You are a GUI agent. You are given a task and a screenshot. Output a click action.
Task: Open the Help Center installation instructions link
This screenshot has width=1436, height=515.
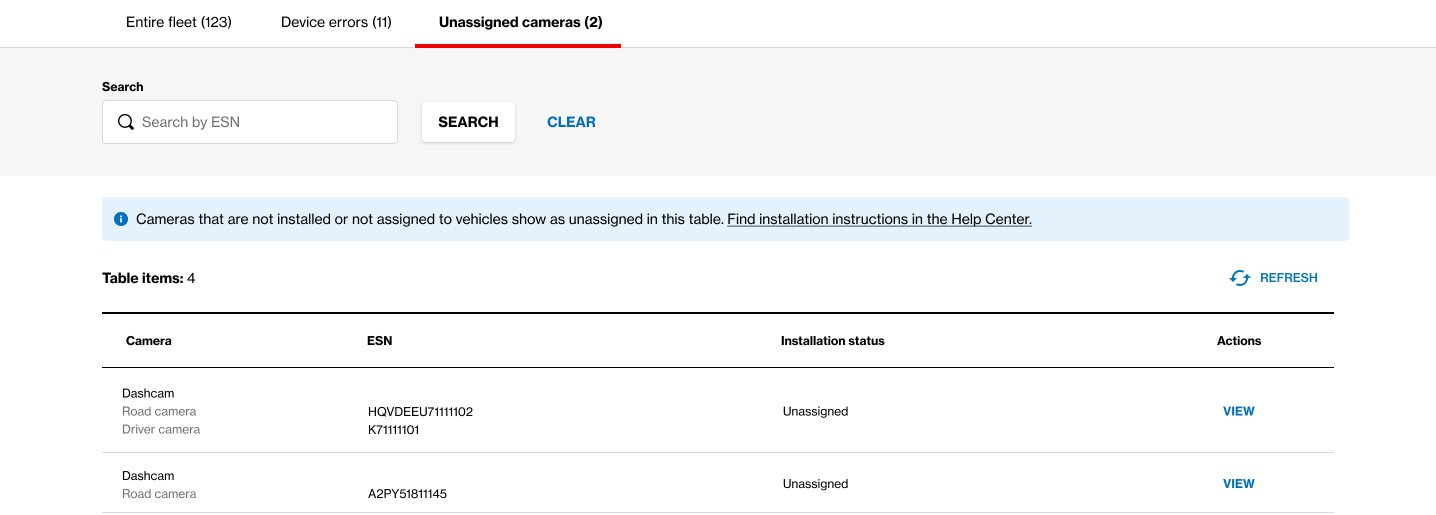point(879,219)
